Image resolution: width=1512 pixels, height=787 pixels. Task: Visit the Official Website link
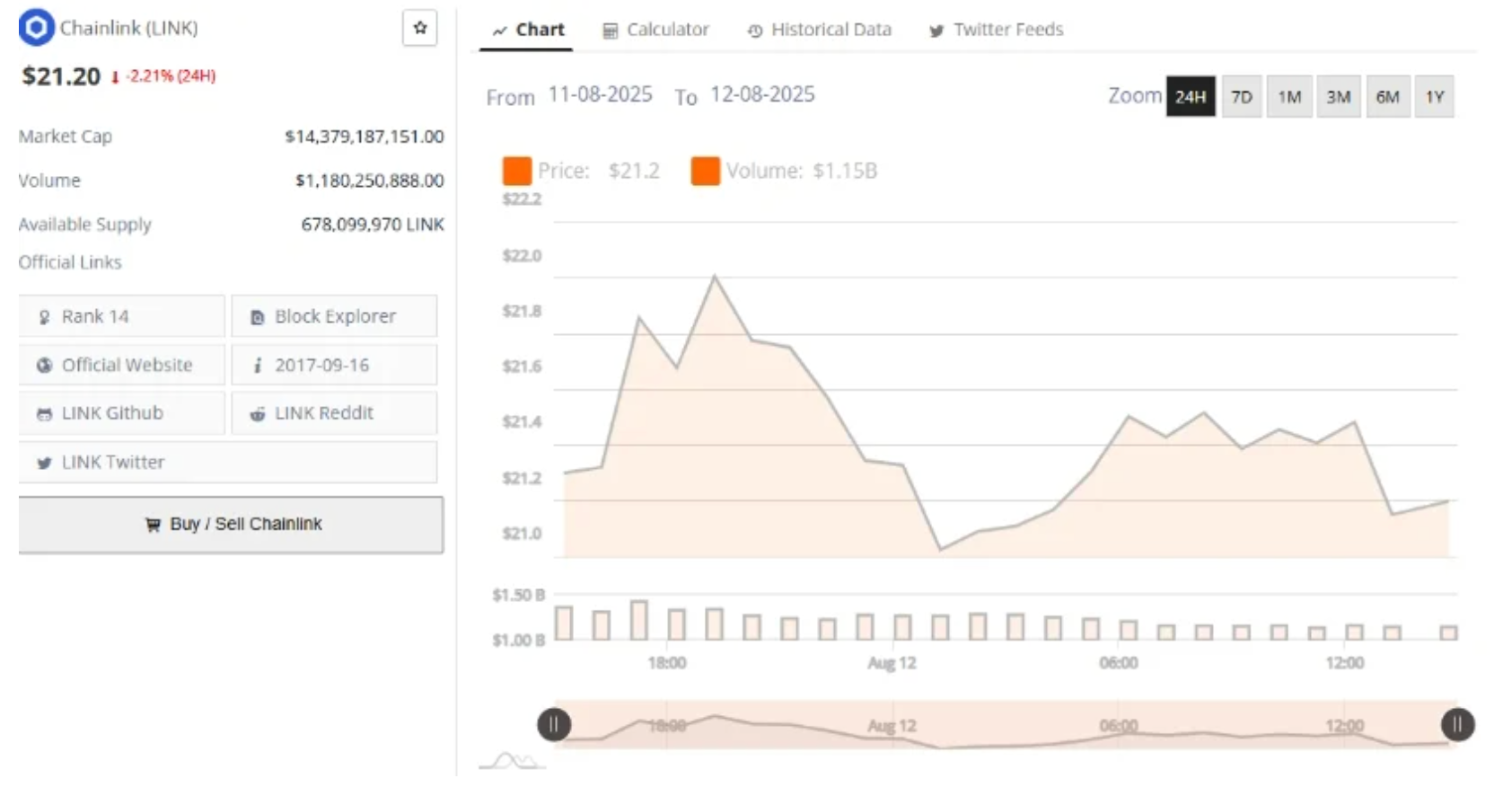[122, 365]
